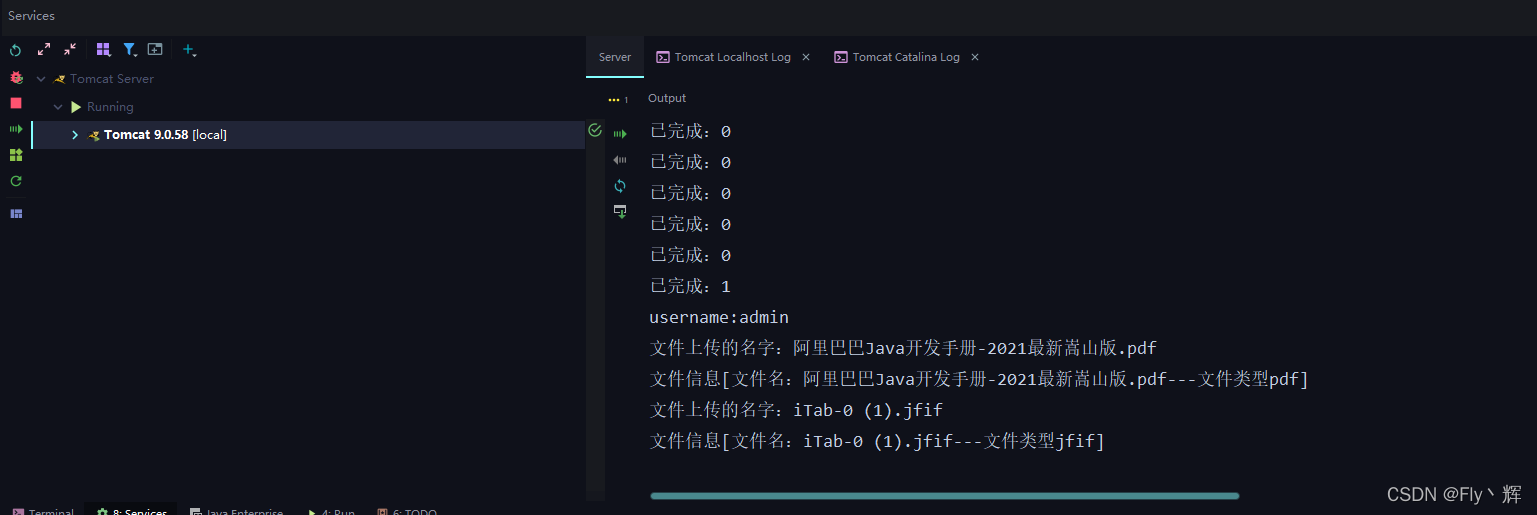Image resolution: width=1537 pixels, height=515 pixels.
Task: Click the 8: Services tool window tab
Action: pyautogui.click(x=132, y=510)
